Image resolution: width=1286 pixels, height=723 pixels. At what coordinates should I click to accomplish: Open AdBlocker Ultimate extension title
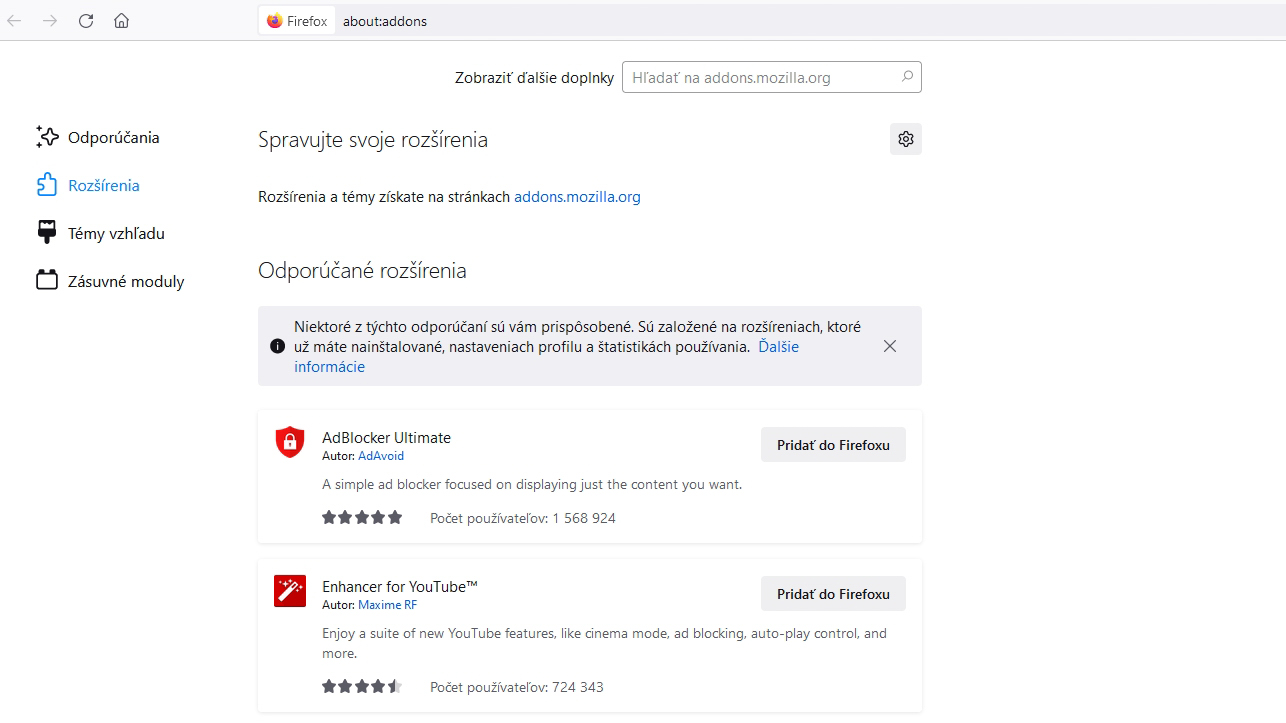[x=386, y=437]
